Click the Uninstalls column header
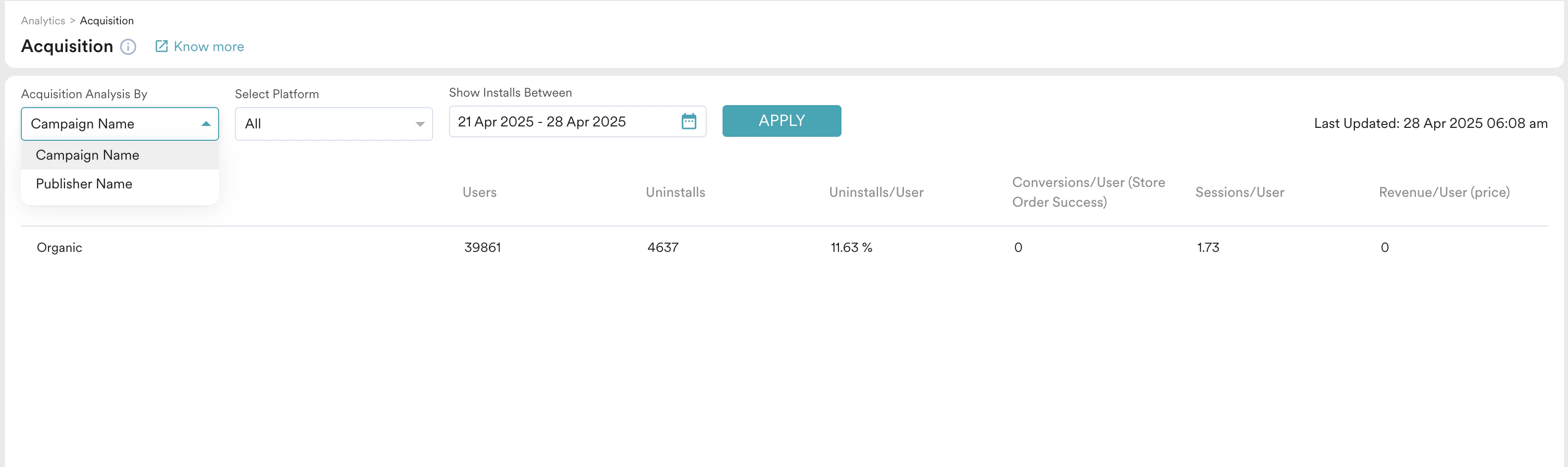Screen dimensions: 1568x467 click(x=675, y=192)
